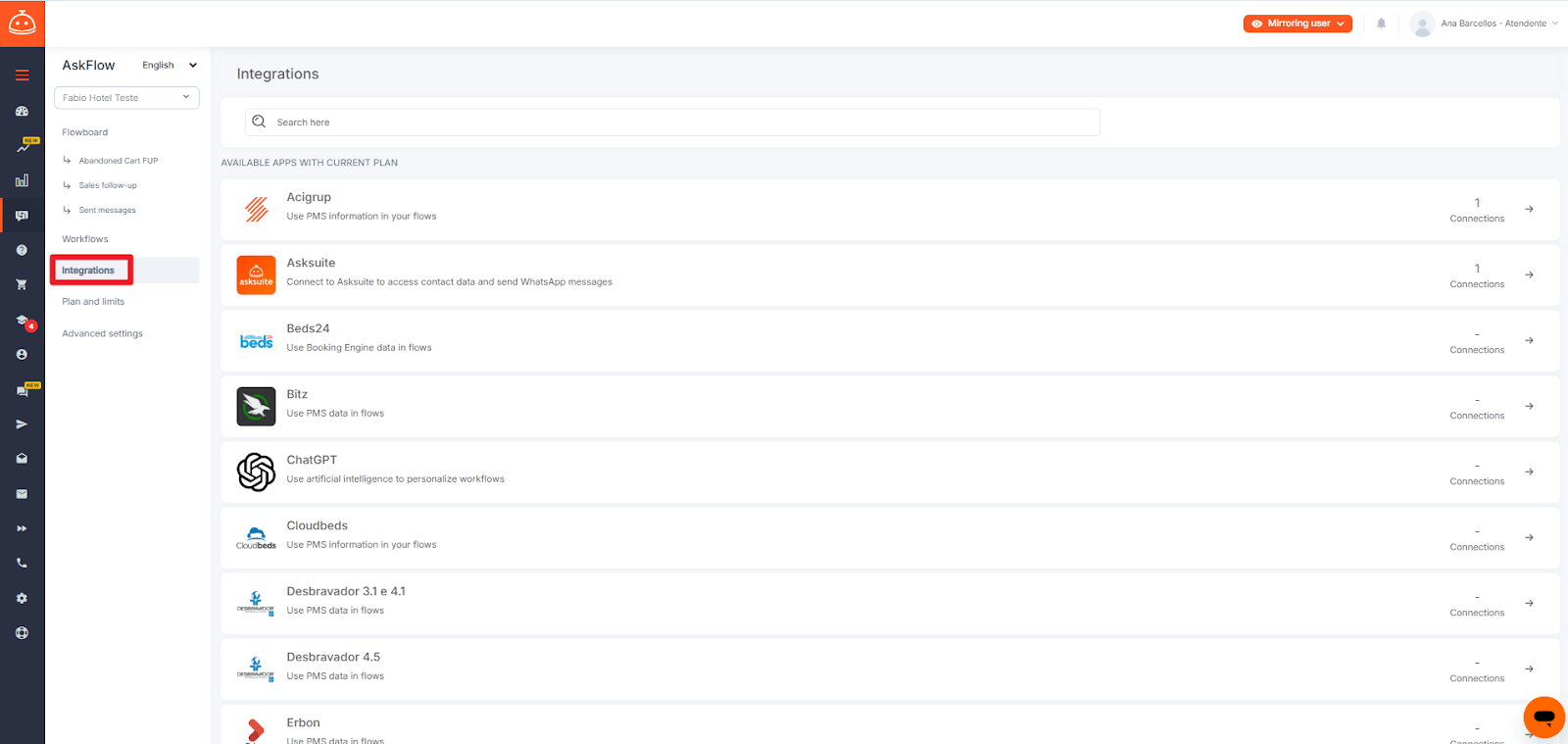Image resolution: width=1568 pixels, height=744 pixels.
Task: Go to Flowboard in side menu
Action: tap(85, 132)
